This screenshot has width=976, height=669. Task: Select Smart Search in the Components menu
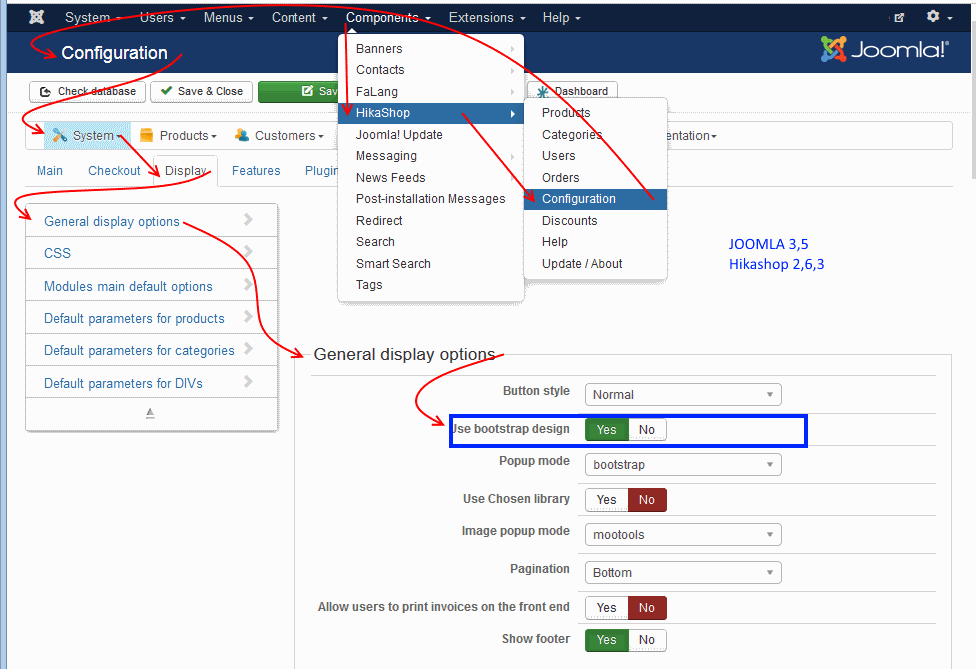431,263
